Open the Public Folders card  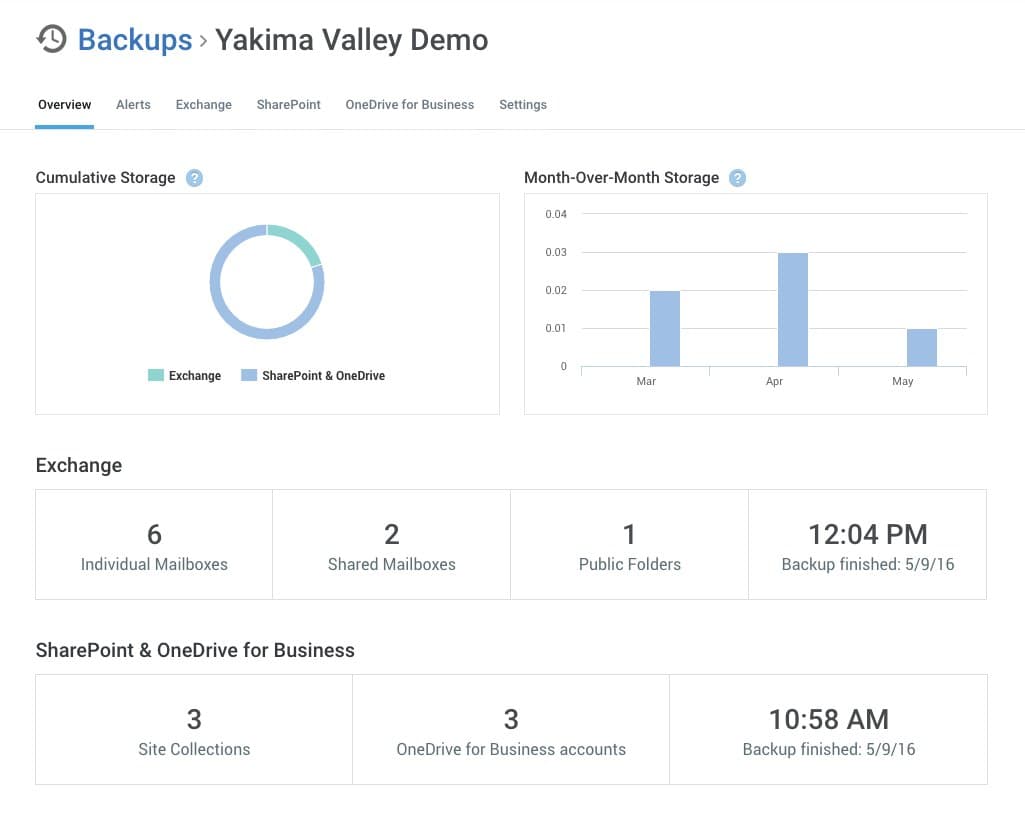630,544
